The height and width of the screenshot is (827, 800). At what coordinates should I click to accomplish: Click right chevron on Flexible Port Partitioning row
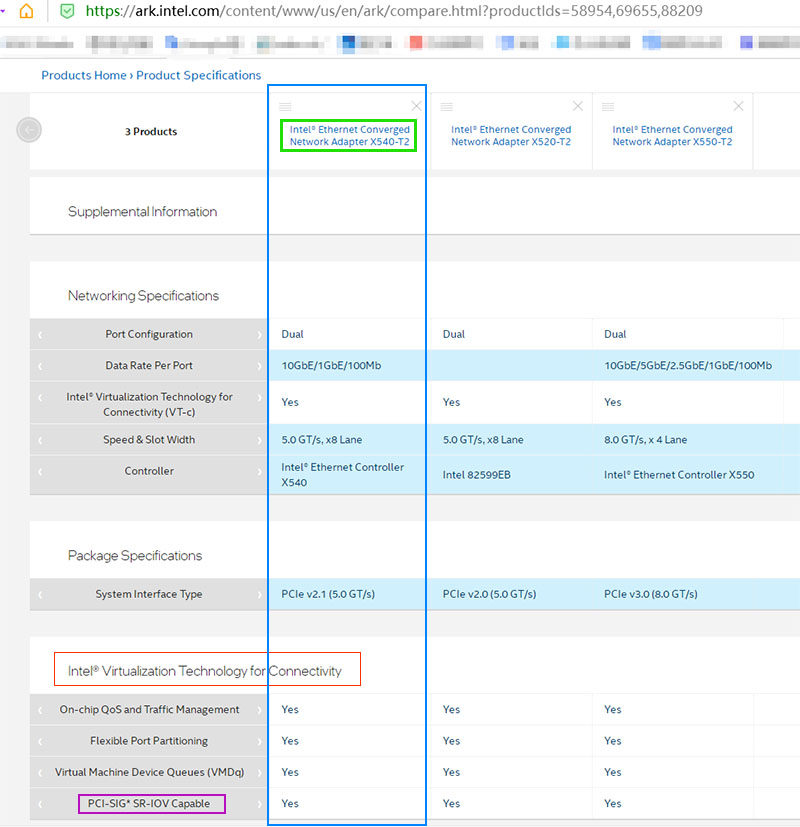point(259,741)
